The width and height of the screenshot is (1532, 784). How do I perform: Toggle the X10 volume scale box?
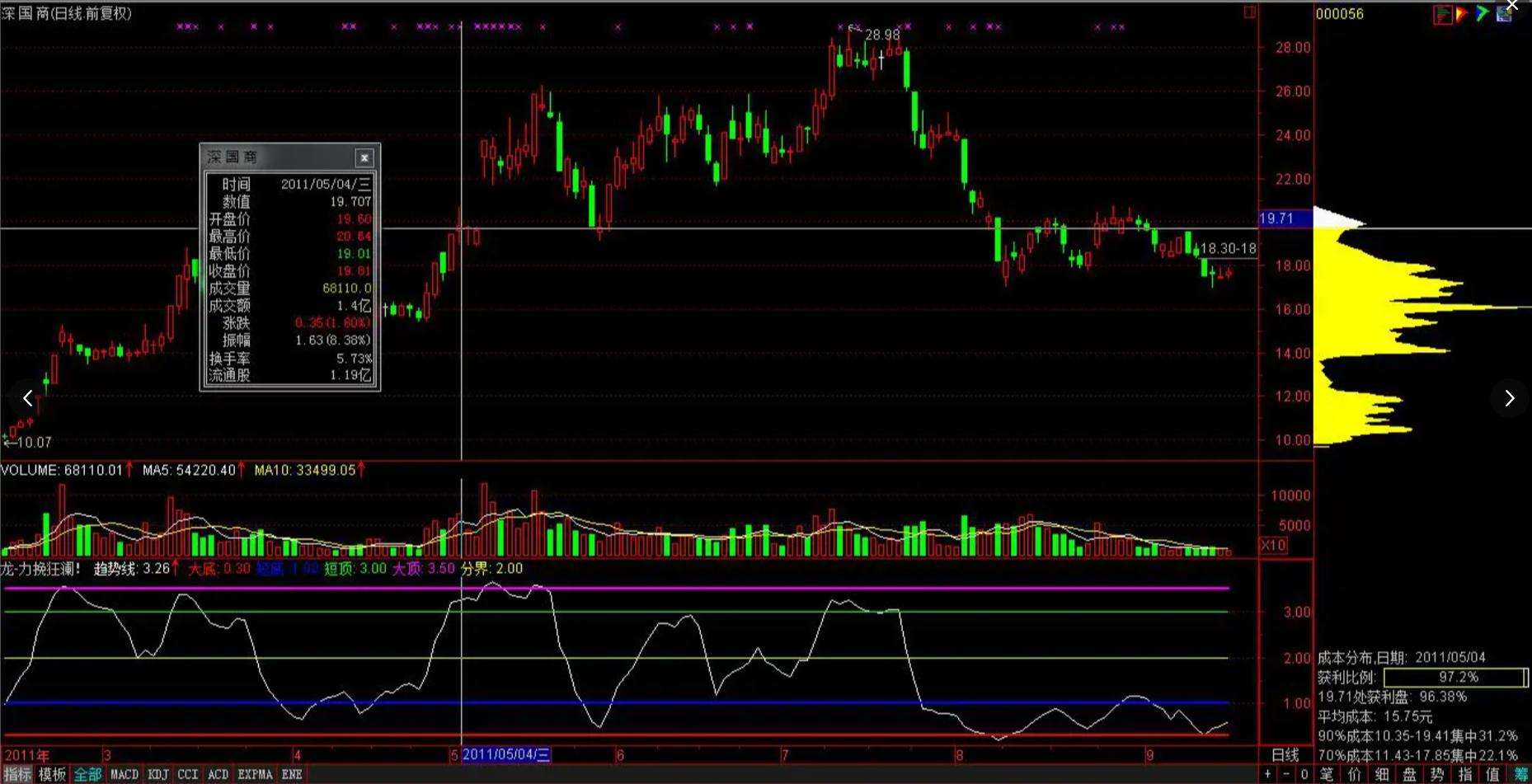click(x=1273, y=545)
